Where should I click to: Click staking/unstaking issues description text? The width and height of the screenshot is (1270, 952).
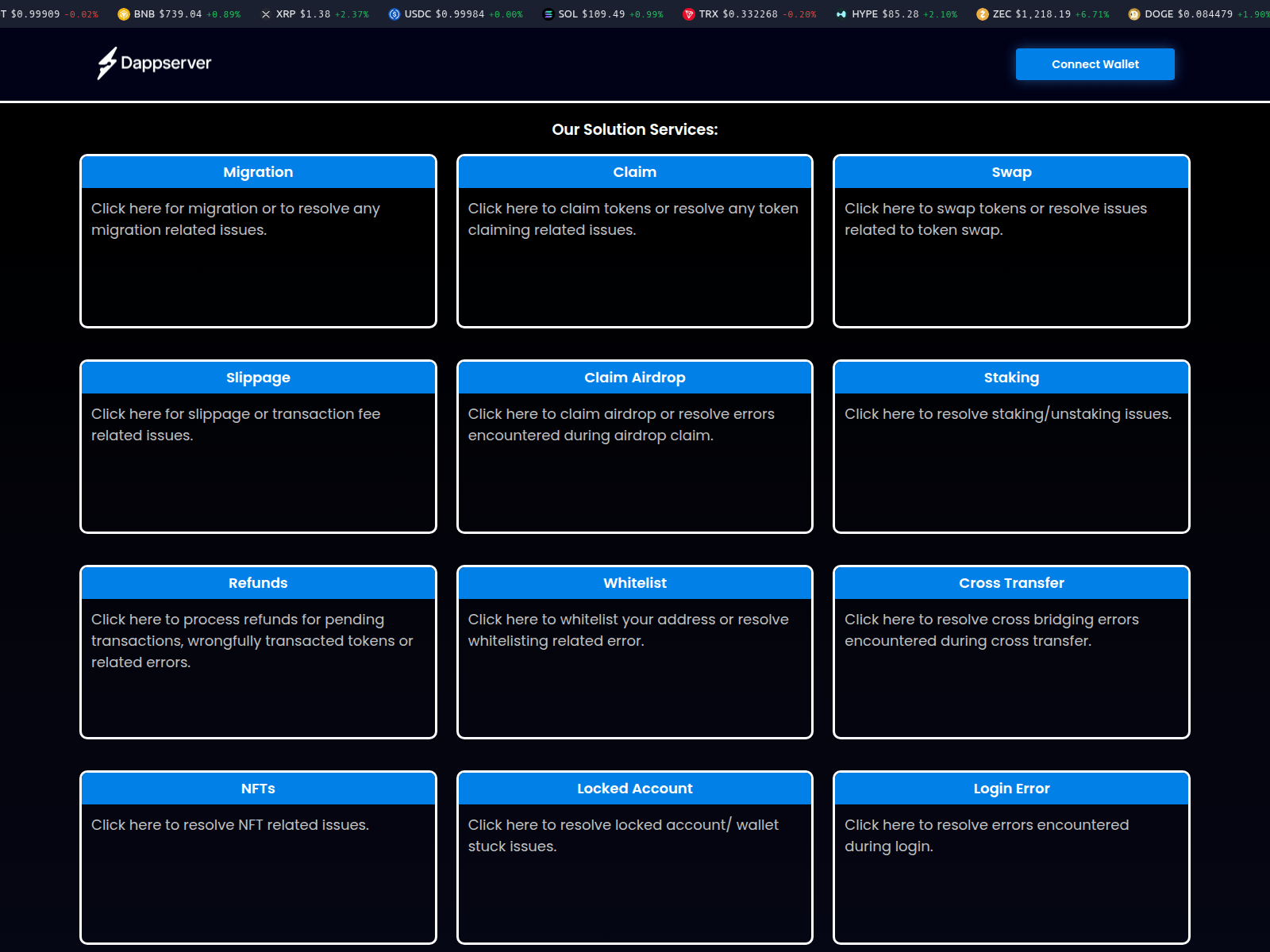click(x=1008, y=414)
